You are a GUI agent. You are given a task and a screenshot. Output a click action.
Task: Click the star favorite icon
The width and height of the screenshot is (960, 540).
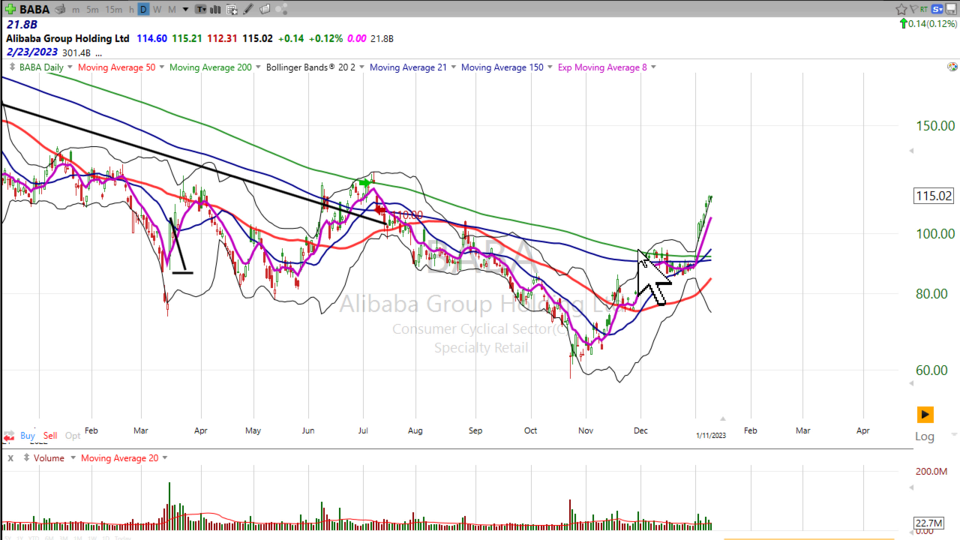click(901, 9)
